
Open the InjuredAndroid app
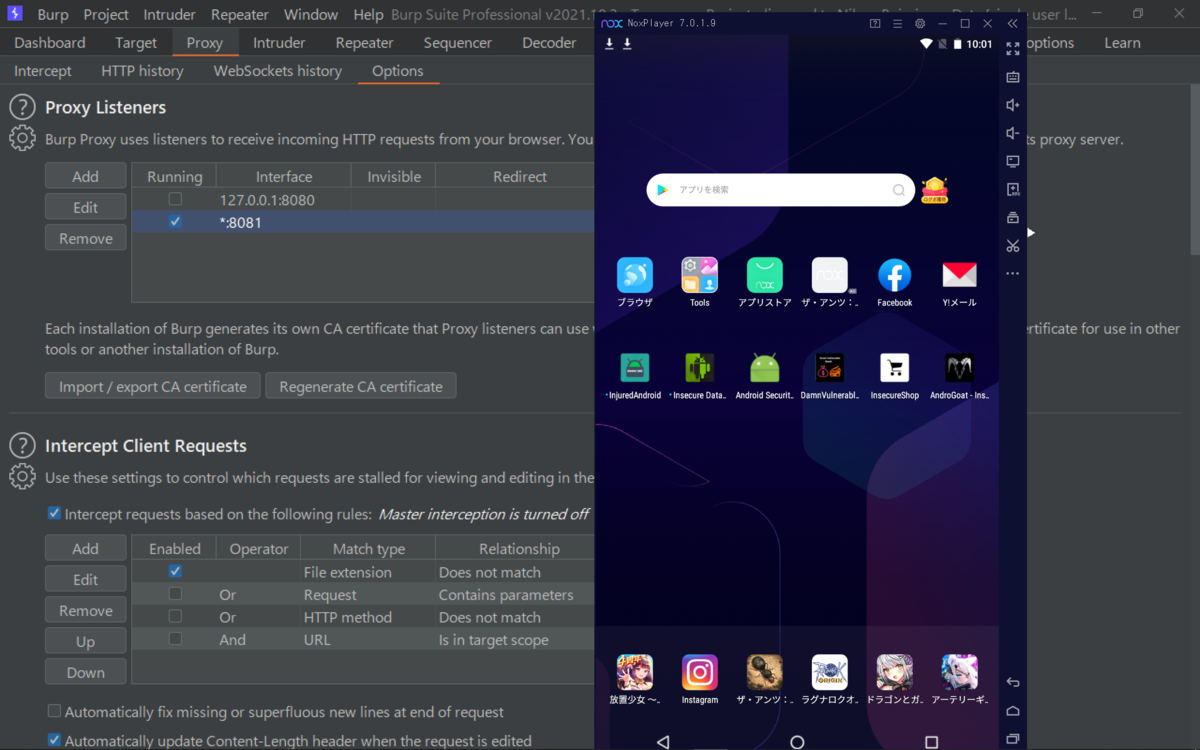635,368
